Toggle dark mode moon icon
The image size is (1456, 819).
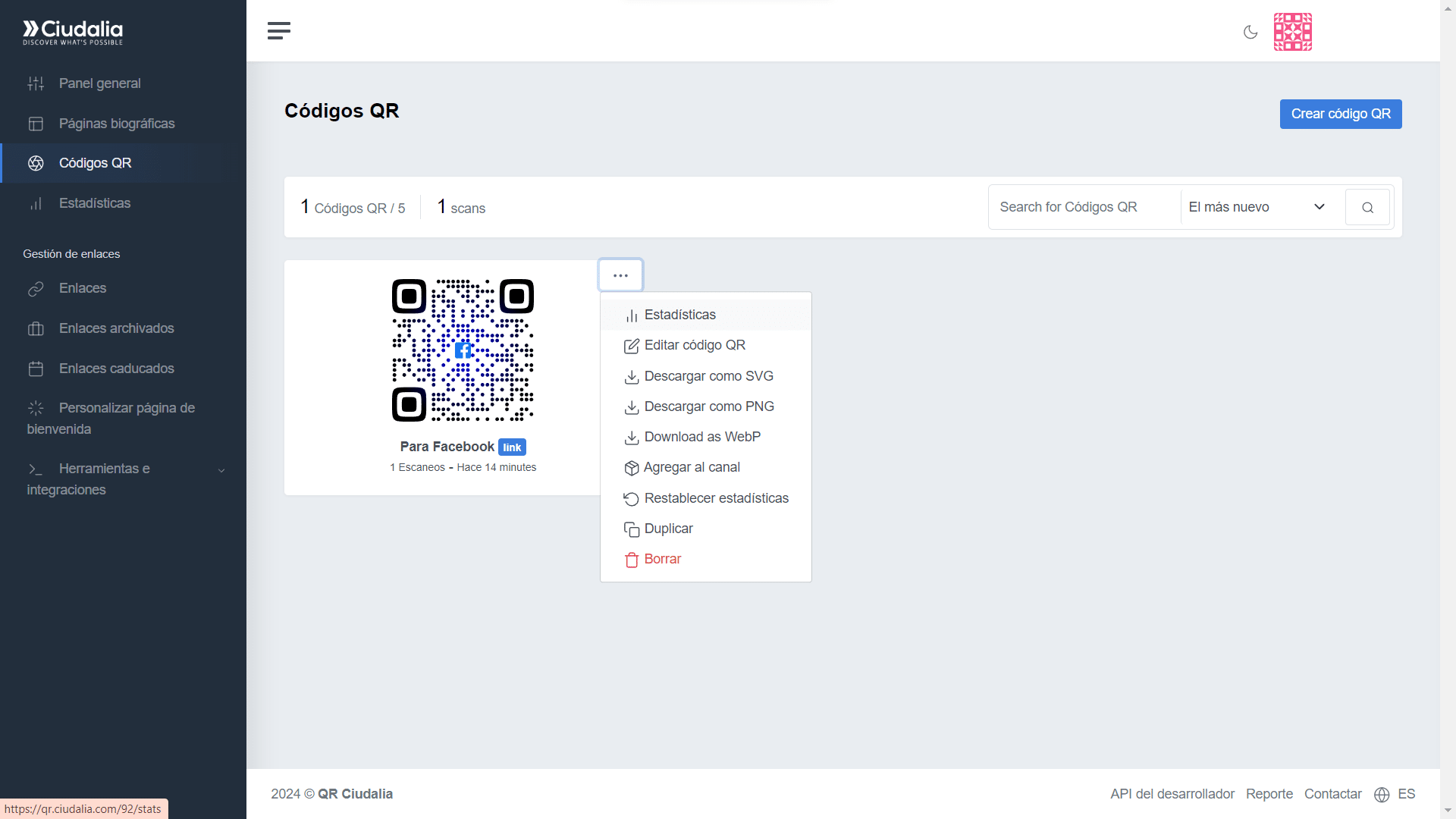[1250, 32]
